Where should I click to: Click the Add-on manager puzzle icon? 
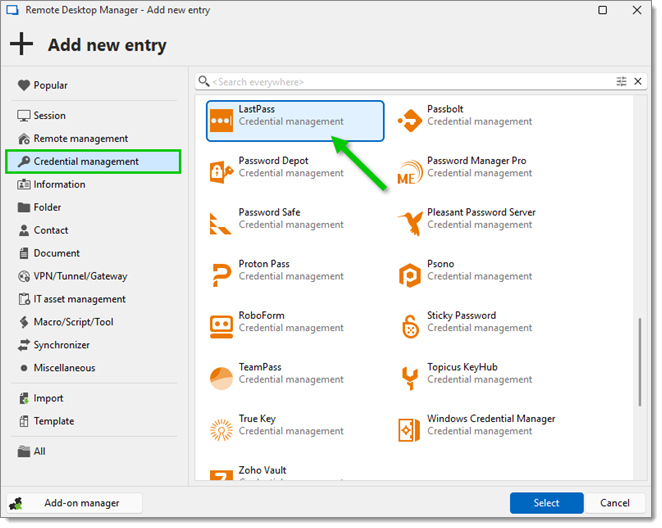(x=16, y=503)
